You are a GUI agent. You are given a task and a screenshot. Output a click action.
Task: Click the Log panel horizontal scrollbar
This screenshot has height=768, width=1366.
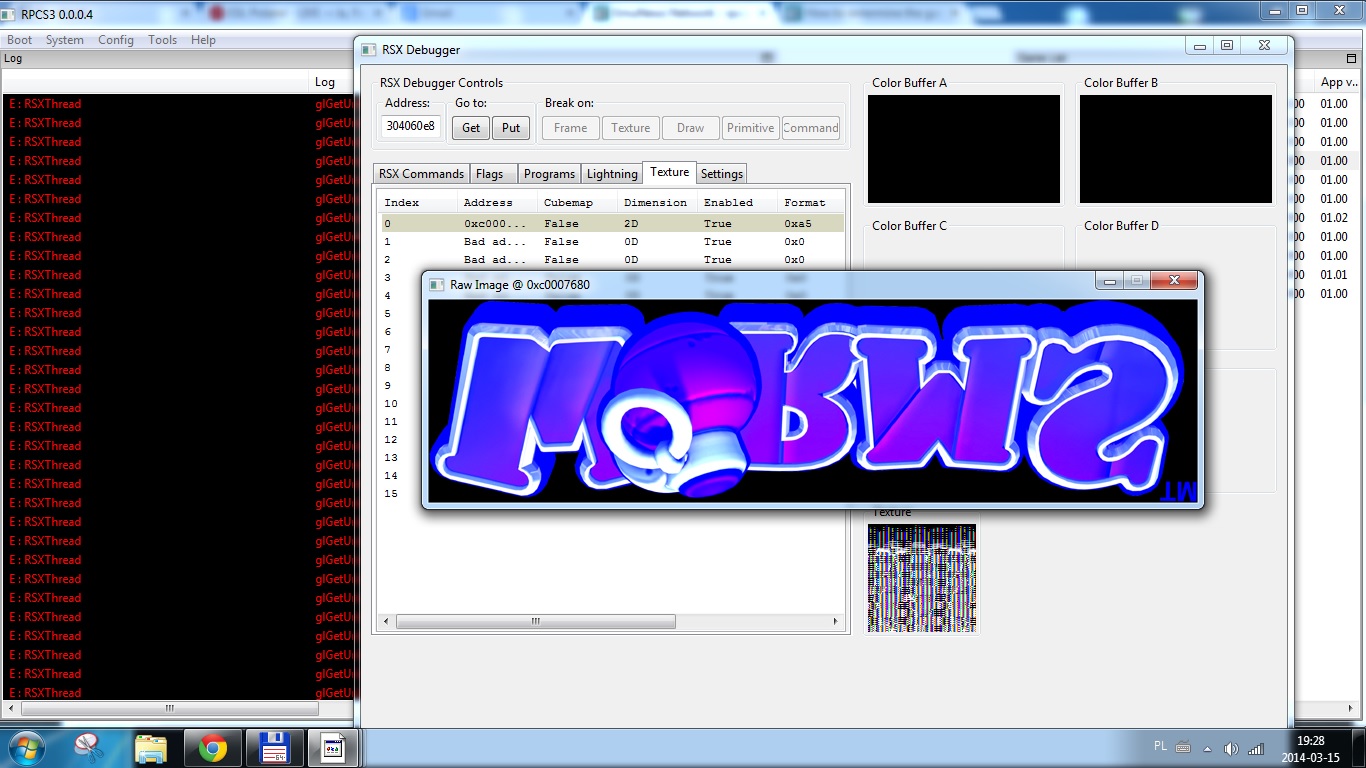pyautogui.click(x=170, y=708)
